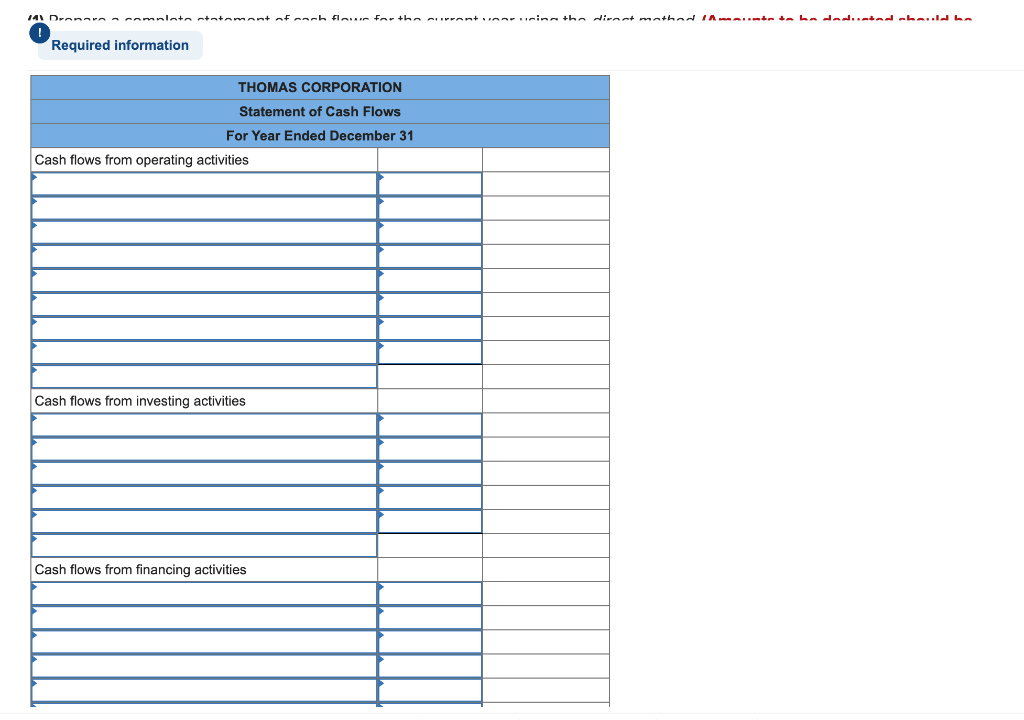Open last line-item dropdown directly above financing activities
The image size is (1024, 720).
tap(204, 546)
